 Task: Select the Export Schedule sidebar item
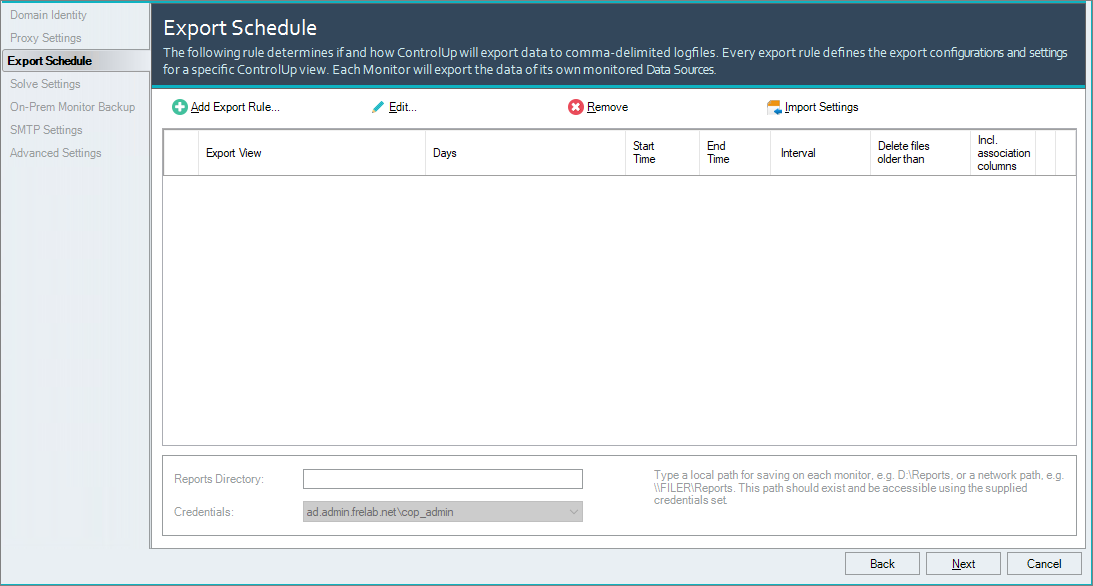[x=50, y=61]
